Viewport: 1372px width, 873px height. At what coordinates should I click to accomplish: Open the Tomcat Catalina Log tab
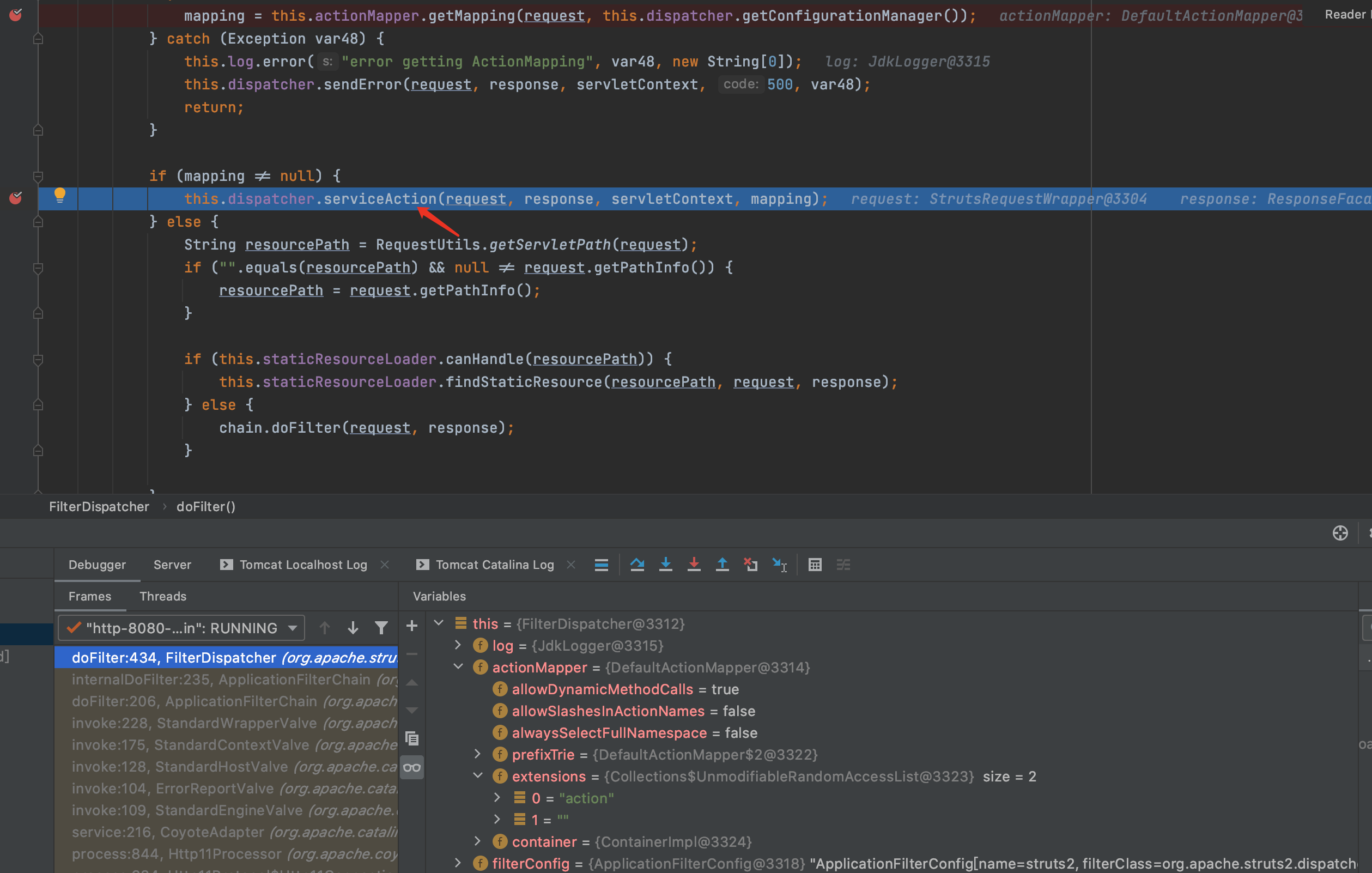click(485, 565)
